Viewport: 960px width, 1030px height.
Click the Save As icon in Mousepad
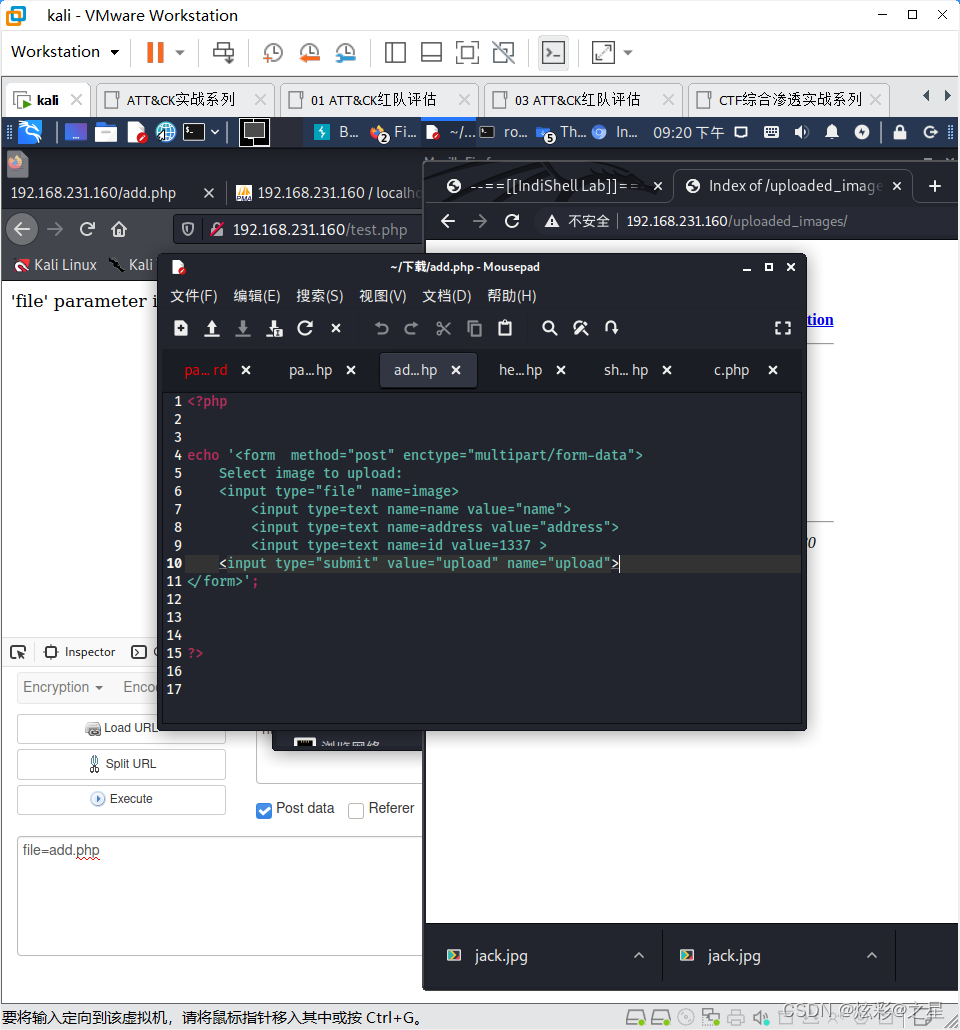point(274,328)
